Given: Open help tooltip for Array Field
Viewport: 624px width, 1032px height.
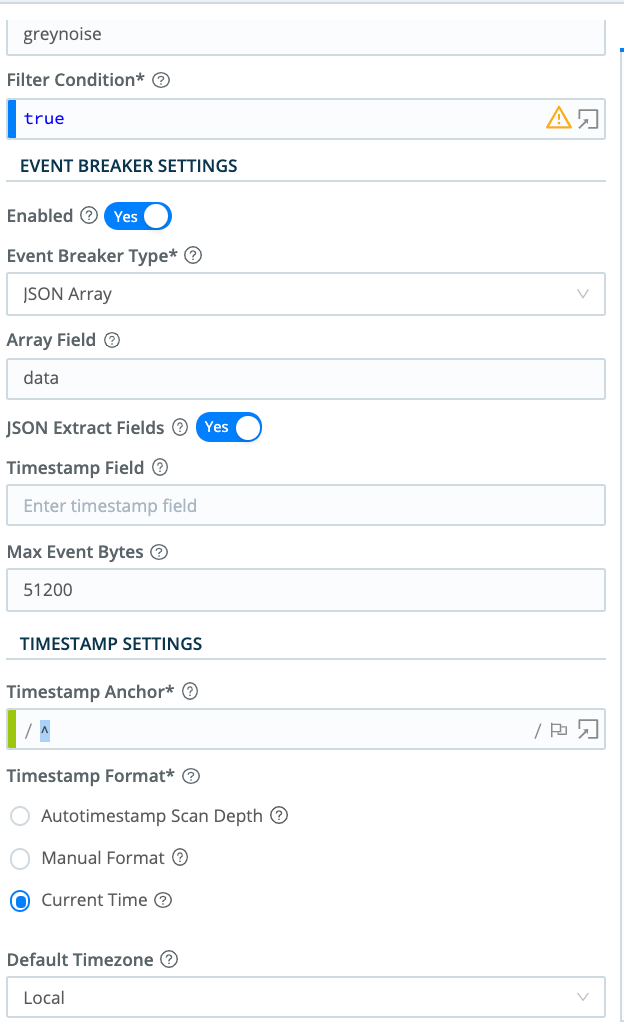Looking at the screenshot, I should 111,340.
